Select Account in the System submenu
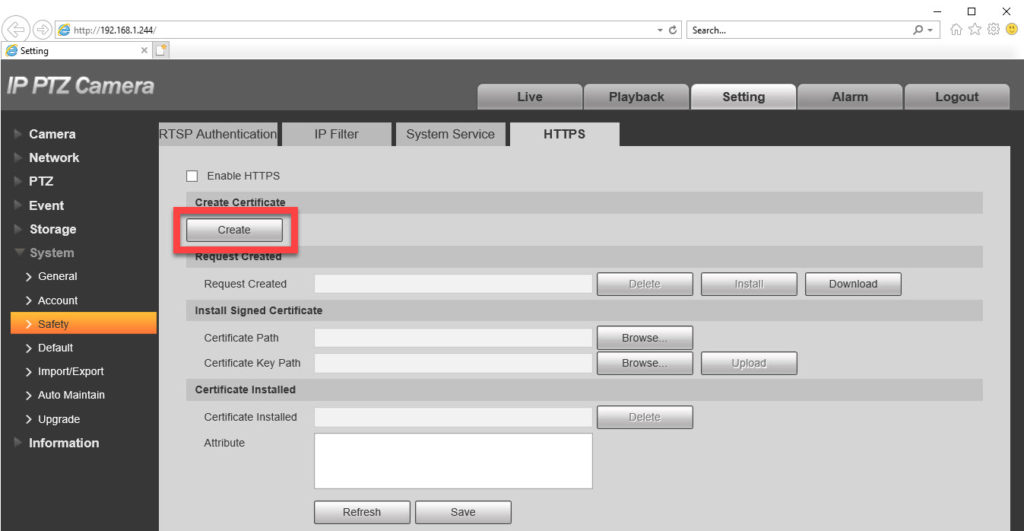1024x531 pixels. pos(58,300)
